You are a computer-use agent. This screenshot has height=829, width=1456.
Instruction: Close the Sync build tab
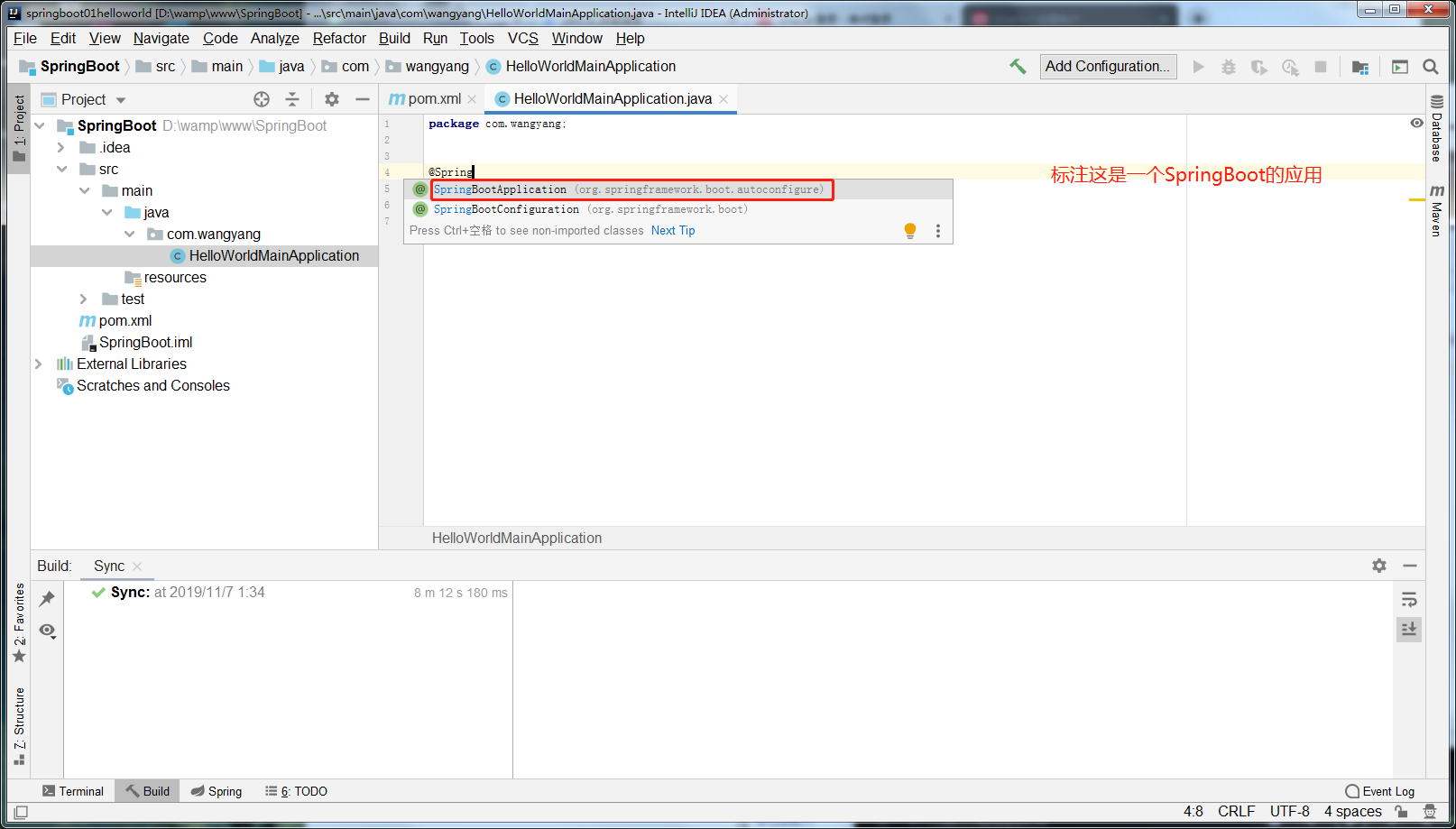(x=137, y=566)
